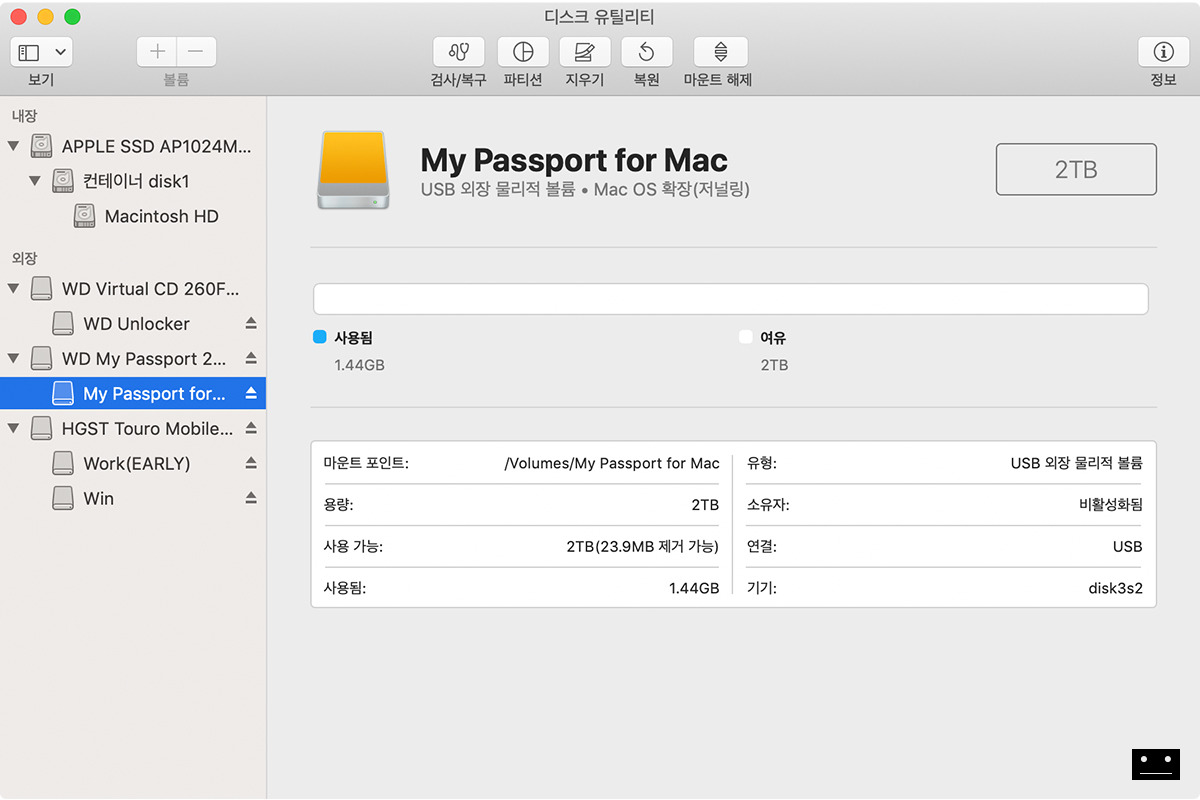Click Unmount (마운트 해제) toolbar icon

[721, 52]
